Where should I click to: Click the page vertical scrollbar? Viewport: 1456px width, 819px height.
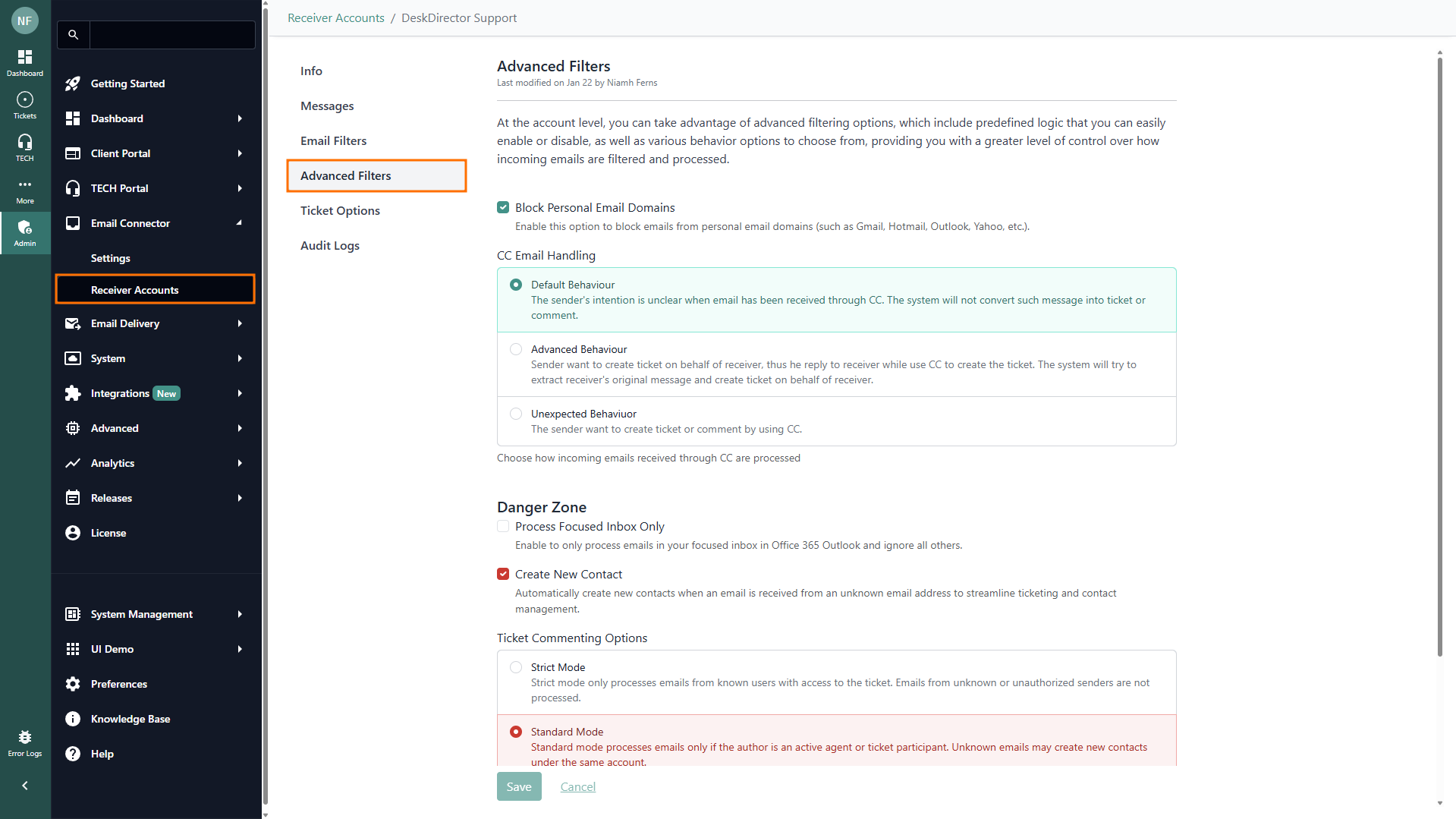click(x=1439, y=357)
